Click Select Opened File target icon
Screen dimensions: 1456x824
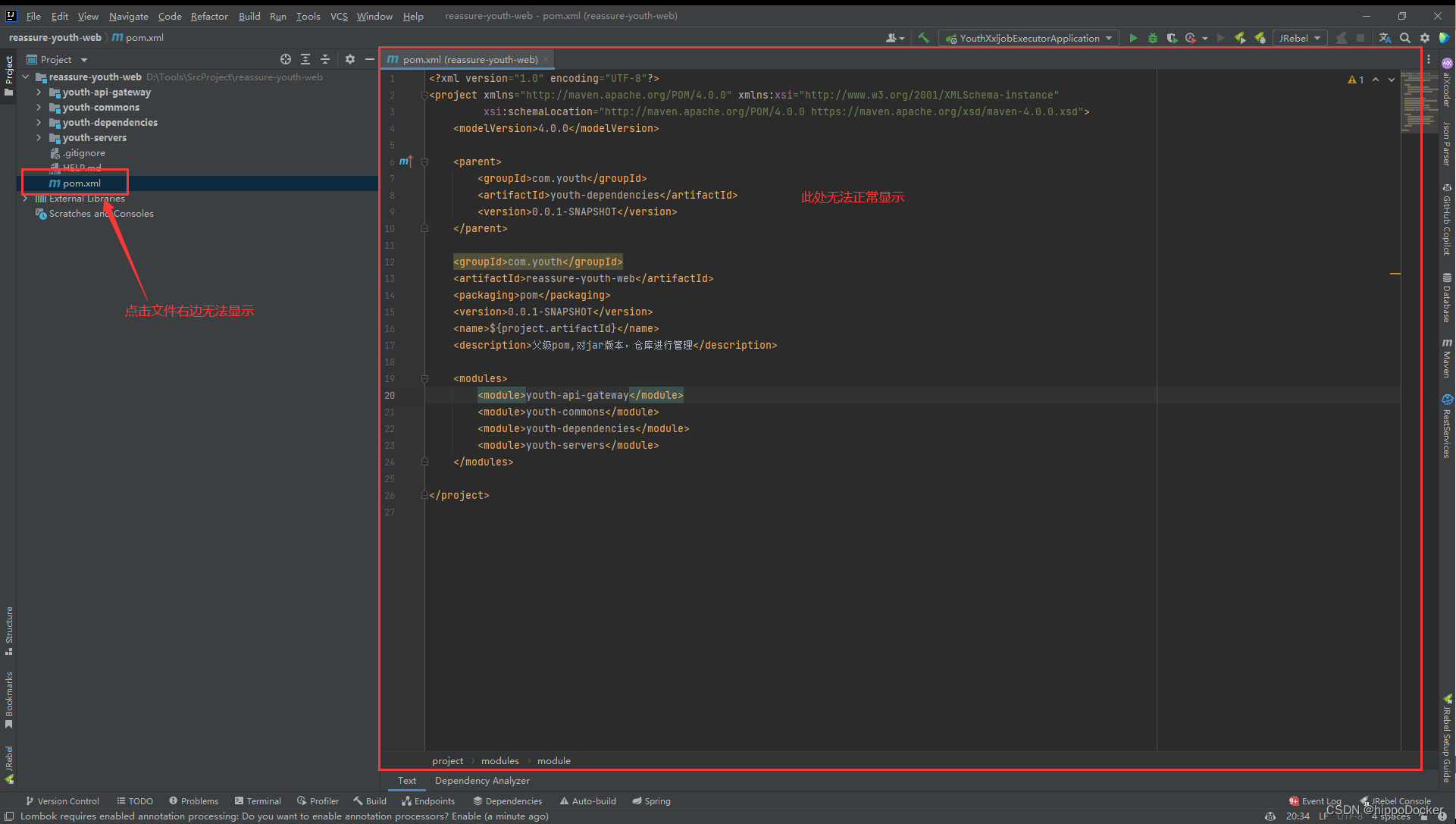point(286,59)
